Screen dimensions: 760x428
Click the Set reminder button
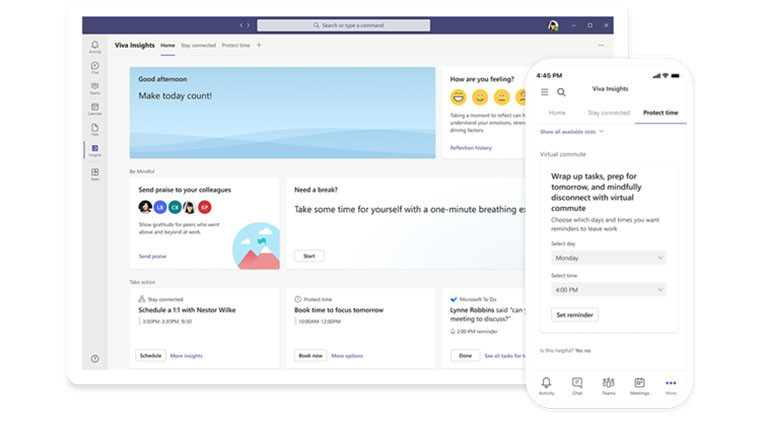[574, 315]
